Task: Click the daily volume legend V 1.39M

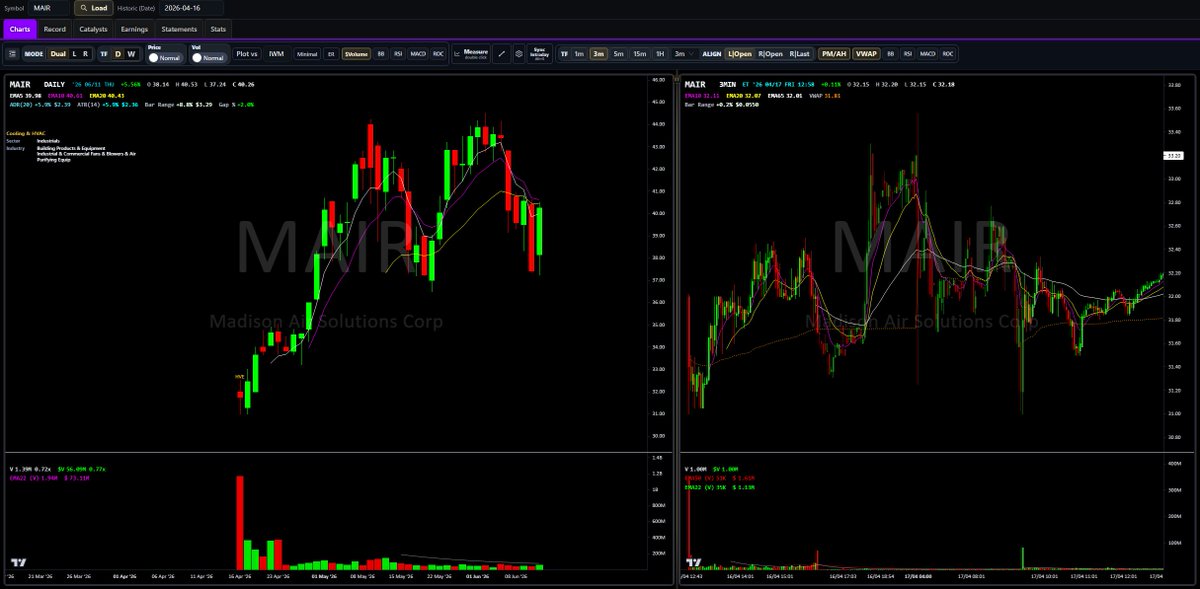Action: pyautogui.click(x=29, y=468)
